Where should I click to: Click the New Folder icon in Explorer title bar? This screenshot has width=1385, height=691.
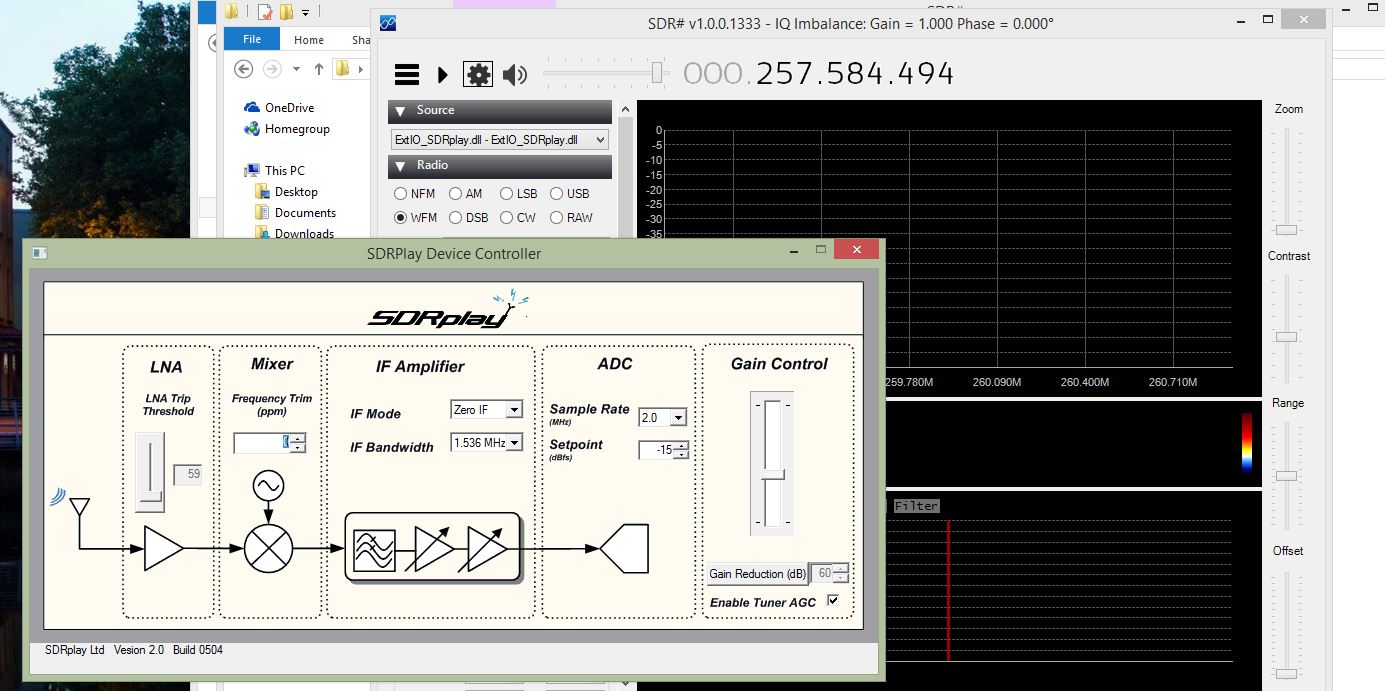(287, 13)
